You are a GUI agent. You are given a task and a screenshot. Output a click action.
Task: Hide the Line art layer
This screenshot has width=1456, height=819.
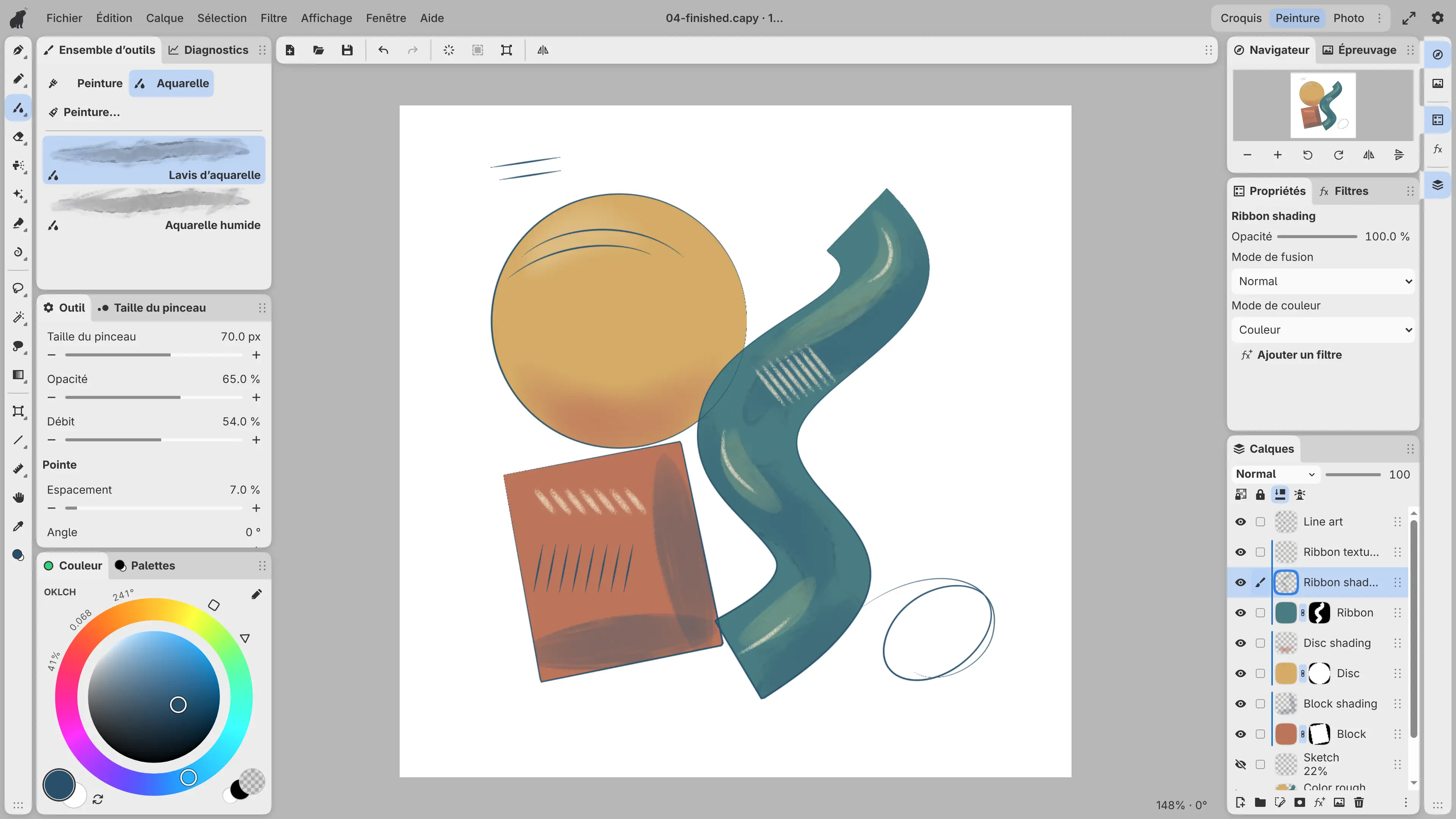pyautogui.click(x=1240, y=522)
